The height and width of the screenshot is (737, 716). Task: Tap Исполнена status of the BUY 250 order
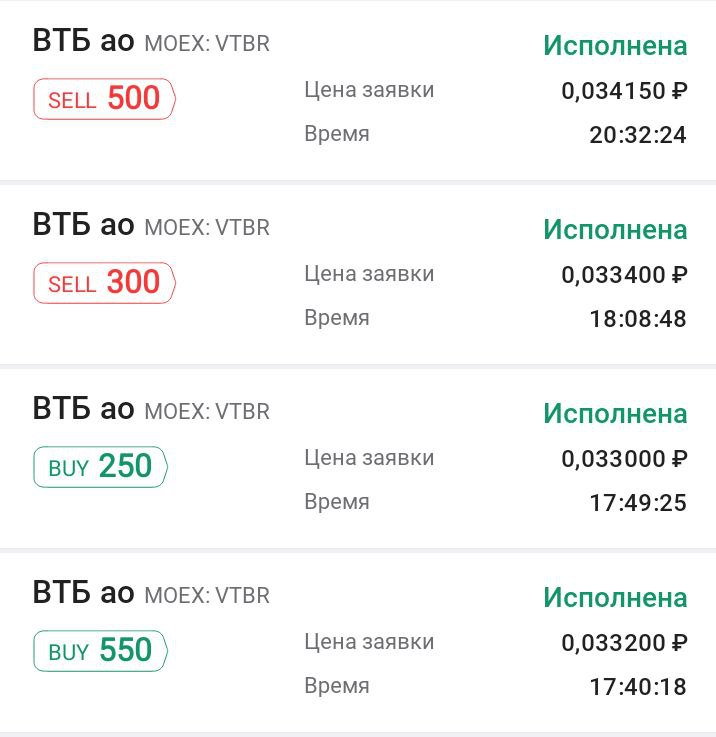click(615, 414)
